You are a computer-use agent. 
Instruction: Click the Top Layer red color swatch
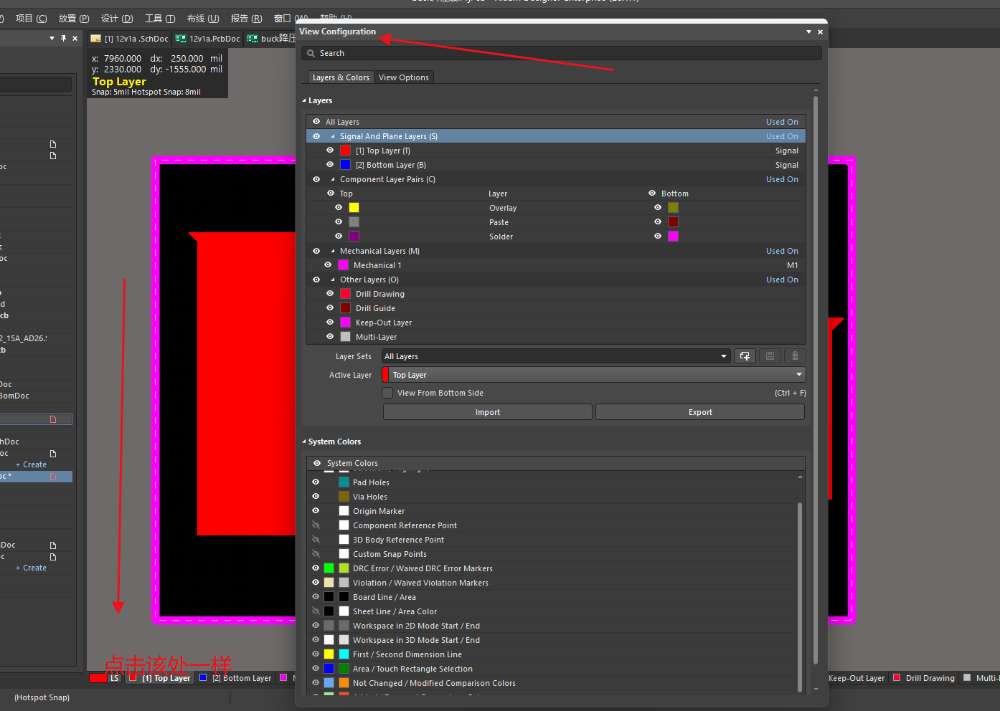click(x=345, y=150)
